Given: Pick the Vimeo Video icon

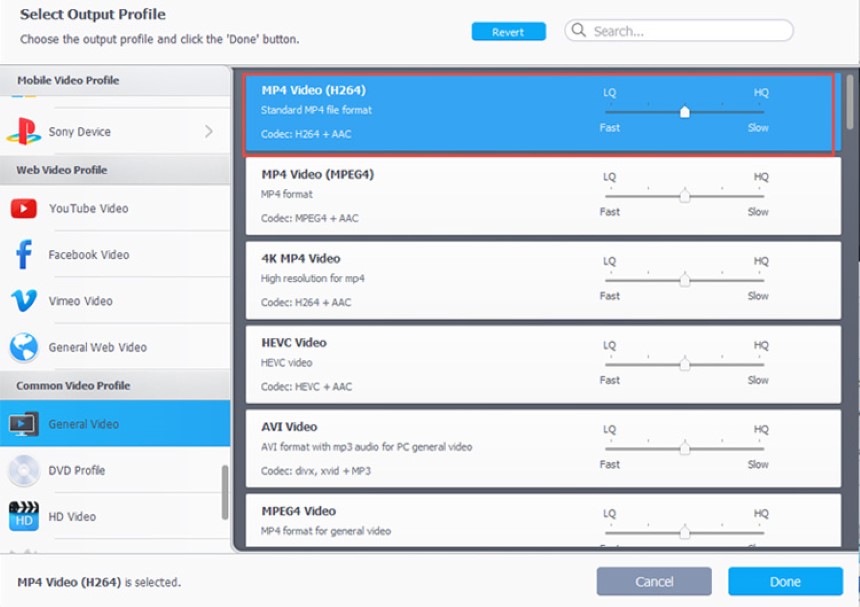Looking at the screenshot, I should (x=24, y=300).
